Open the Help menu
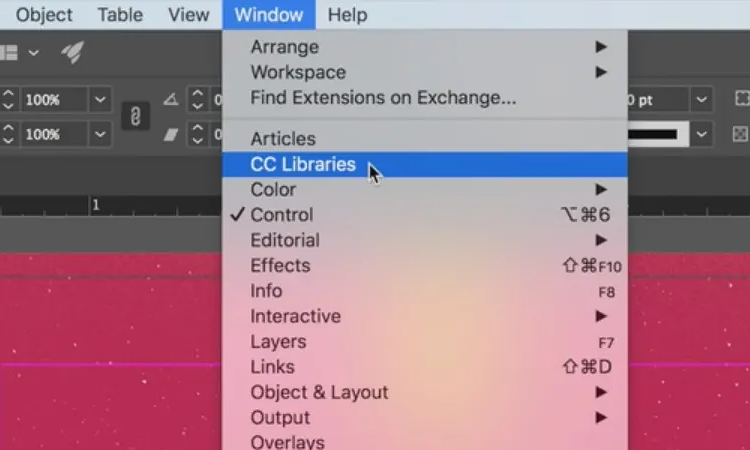The width and height of the screenshot is (750, 450). coord(348,15)
